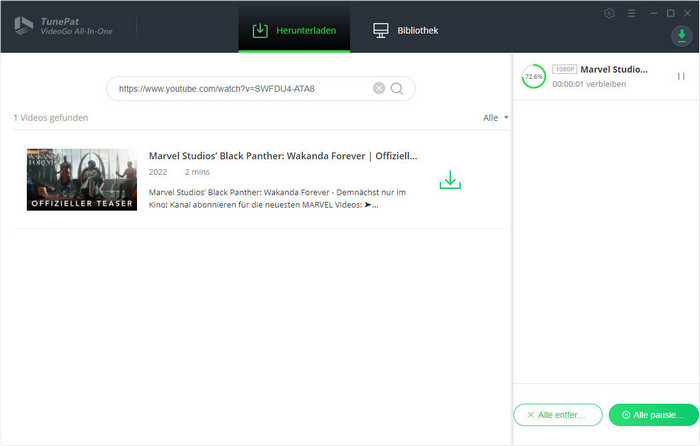Open settings gear icon
Viewport: 700px width, 446px height.
point(609,13)
